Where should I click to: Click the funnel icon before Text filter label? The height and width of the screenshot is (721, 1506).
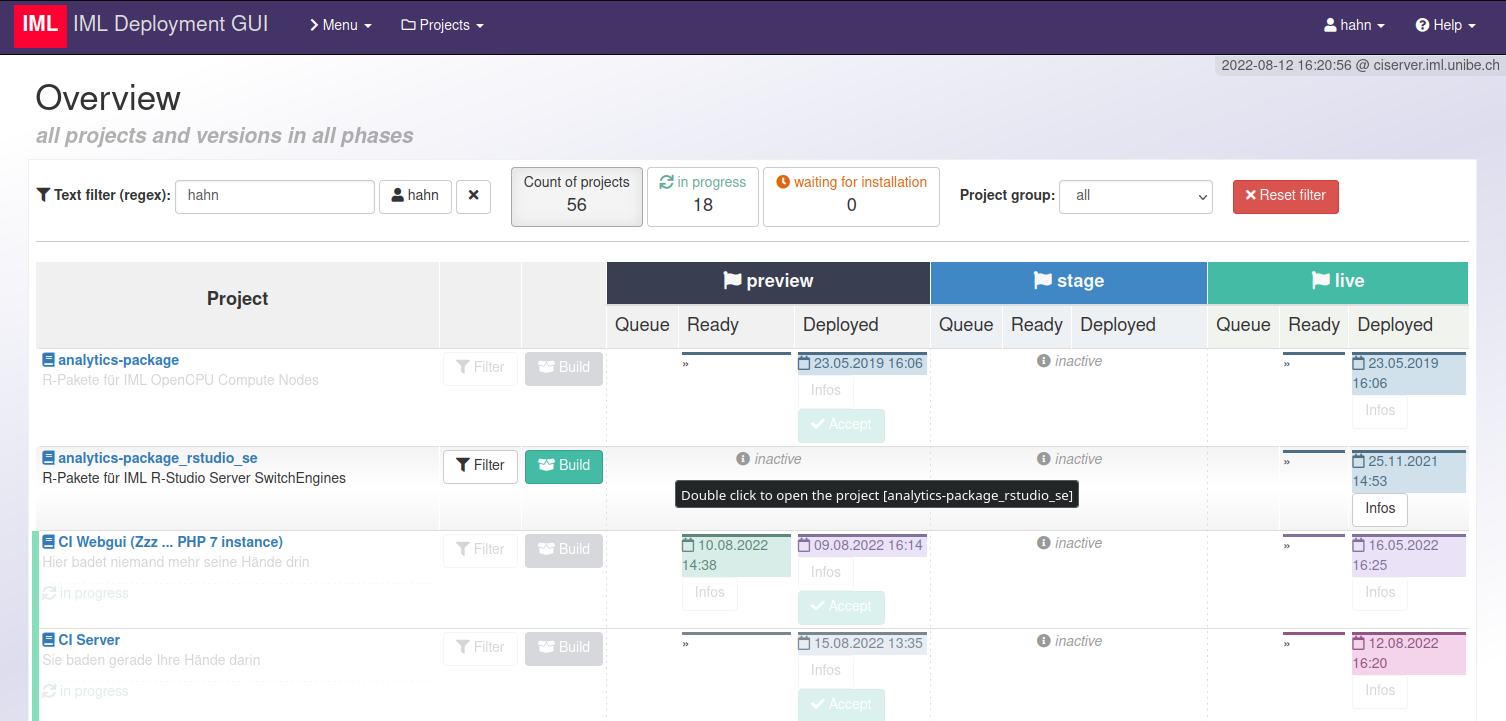(x=43, y=195)
